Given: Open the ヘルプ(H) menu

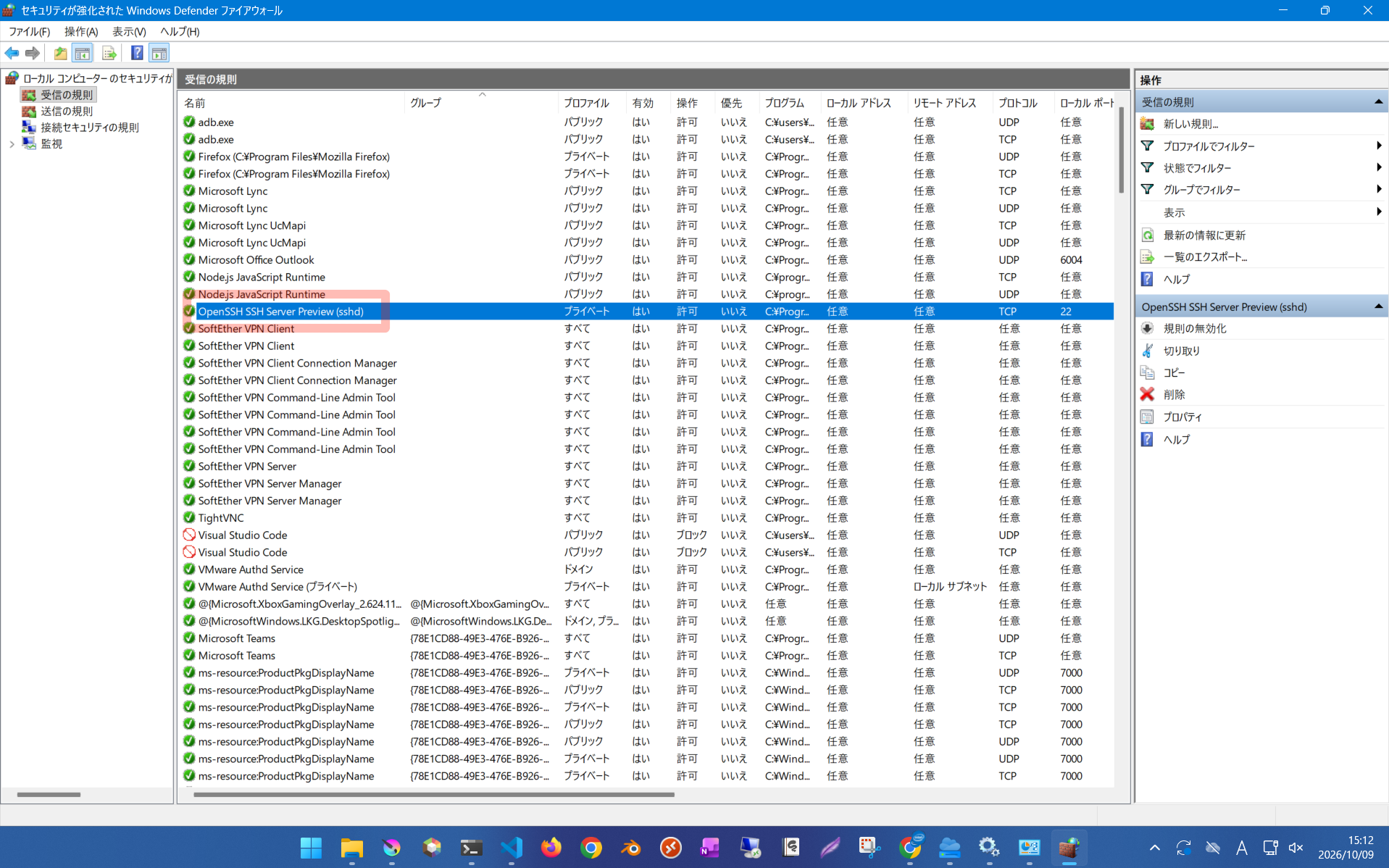Looking at the screenshot, I should point(180,31).
